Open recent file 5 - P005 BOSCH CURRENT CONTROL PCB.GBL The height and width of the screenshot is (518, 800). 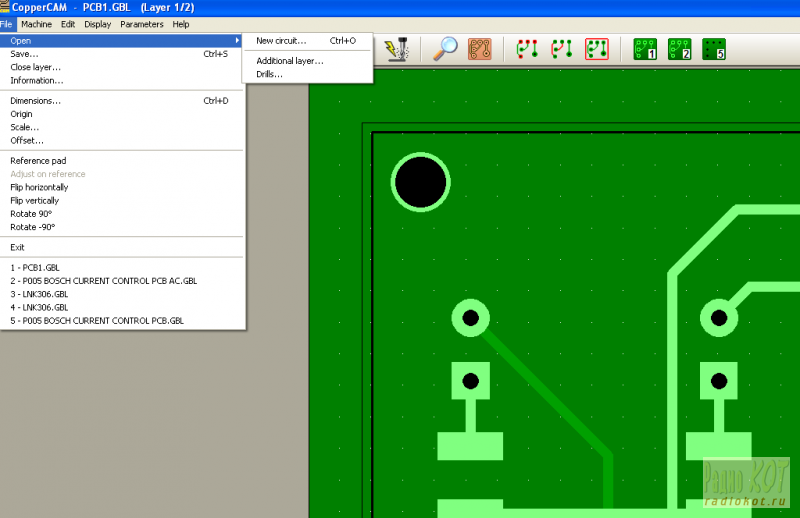(x=121, y=320)
